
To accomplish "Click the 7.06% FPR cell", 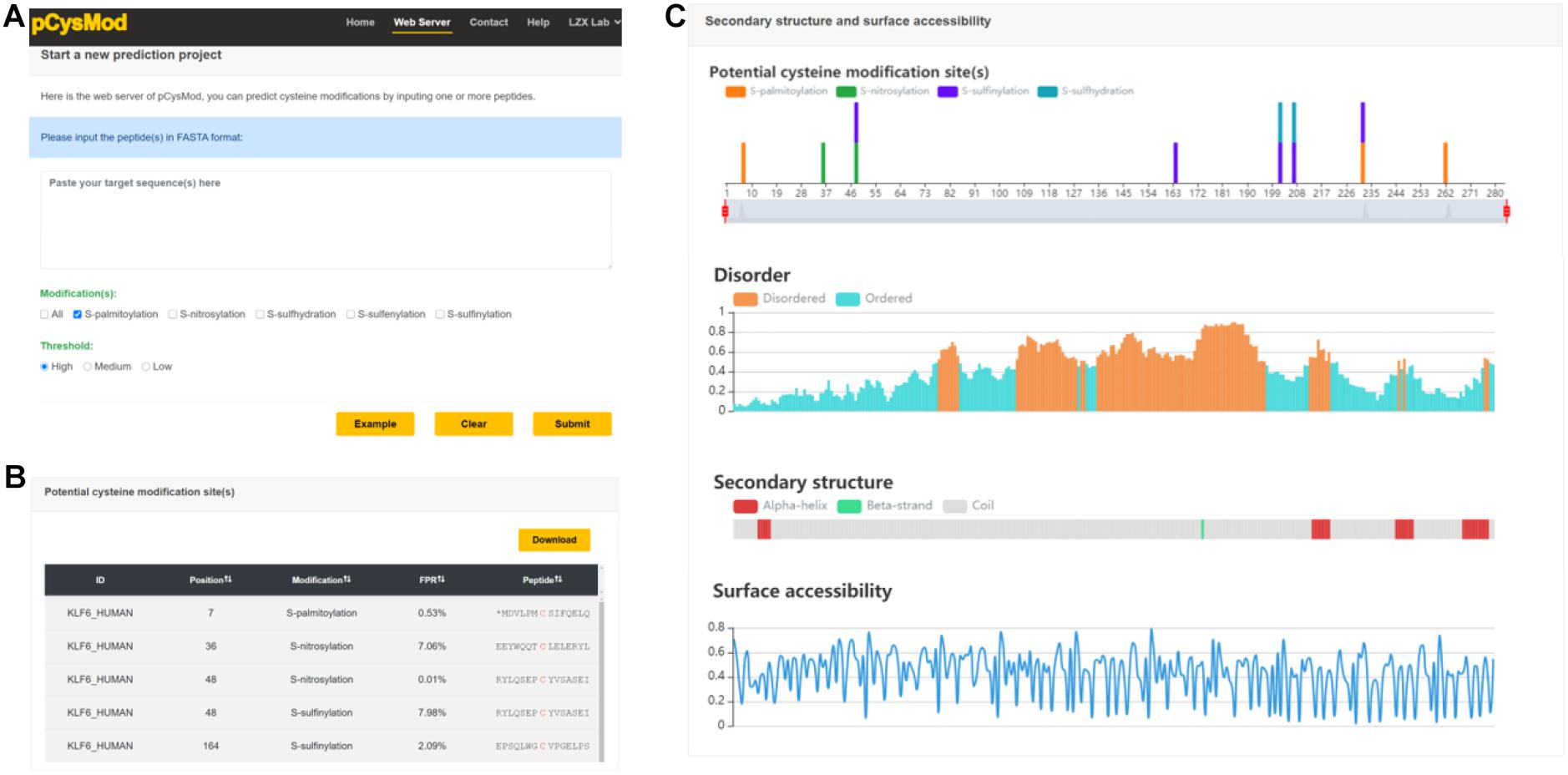I will click(432, 646).
